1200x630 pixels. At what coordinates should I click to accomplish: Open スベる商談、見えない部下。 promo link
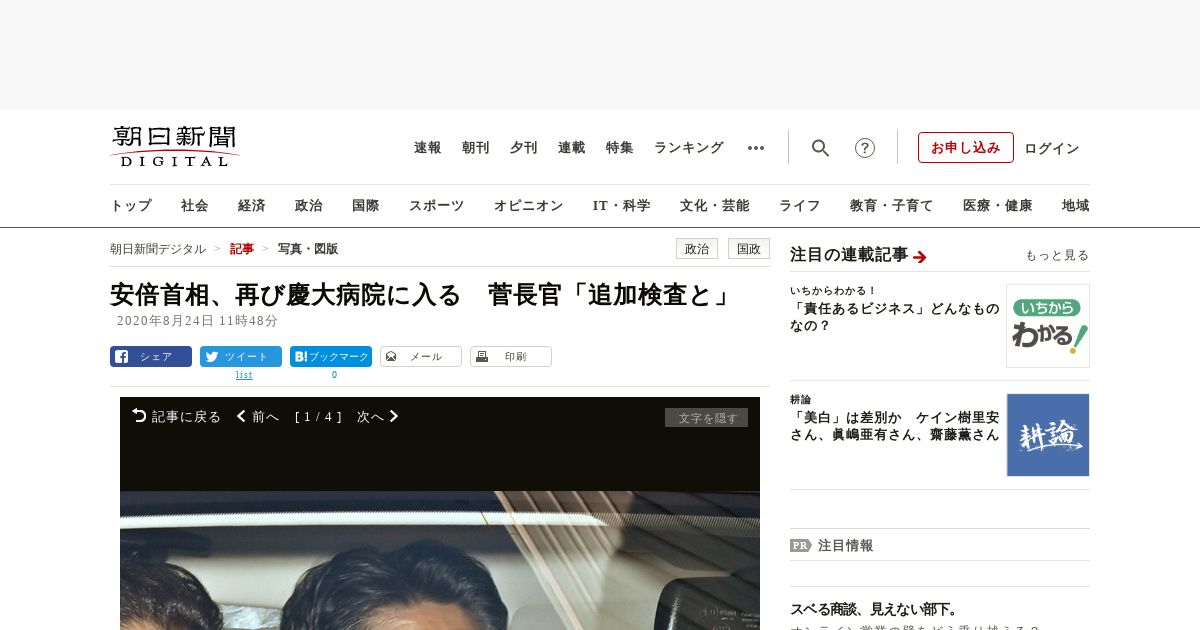pyautogui.click(x=873, y=609)
